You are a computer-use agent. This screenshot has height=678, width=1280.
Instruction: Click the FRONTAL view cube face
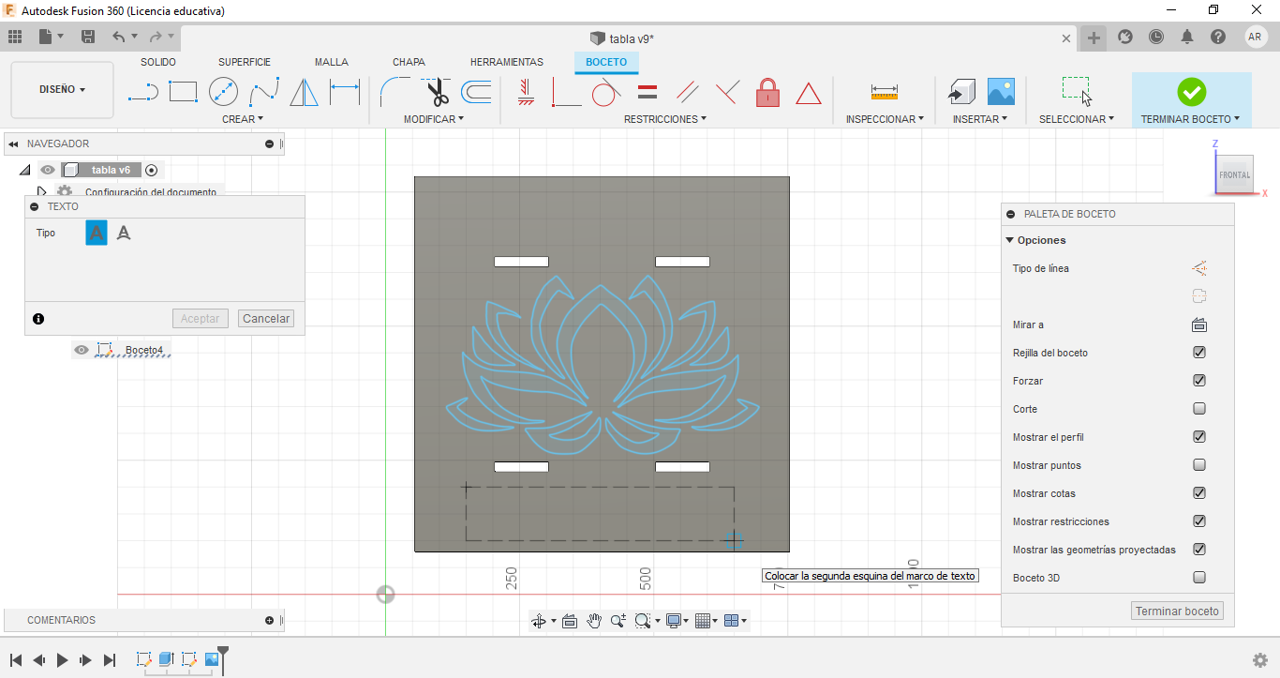(1234, 175)
